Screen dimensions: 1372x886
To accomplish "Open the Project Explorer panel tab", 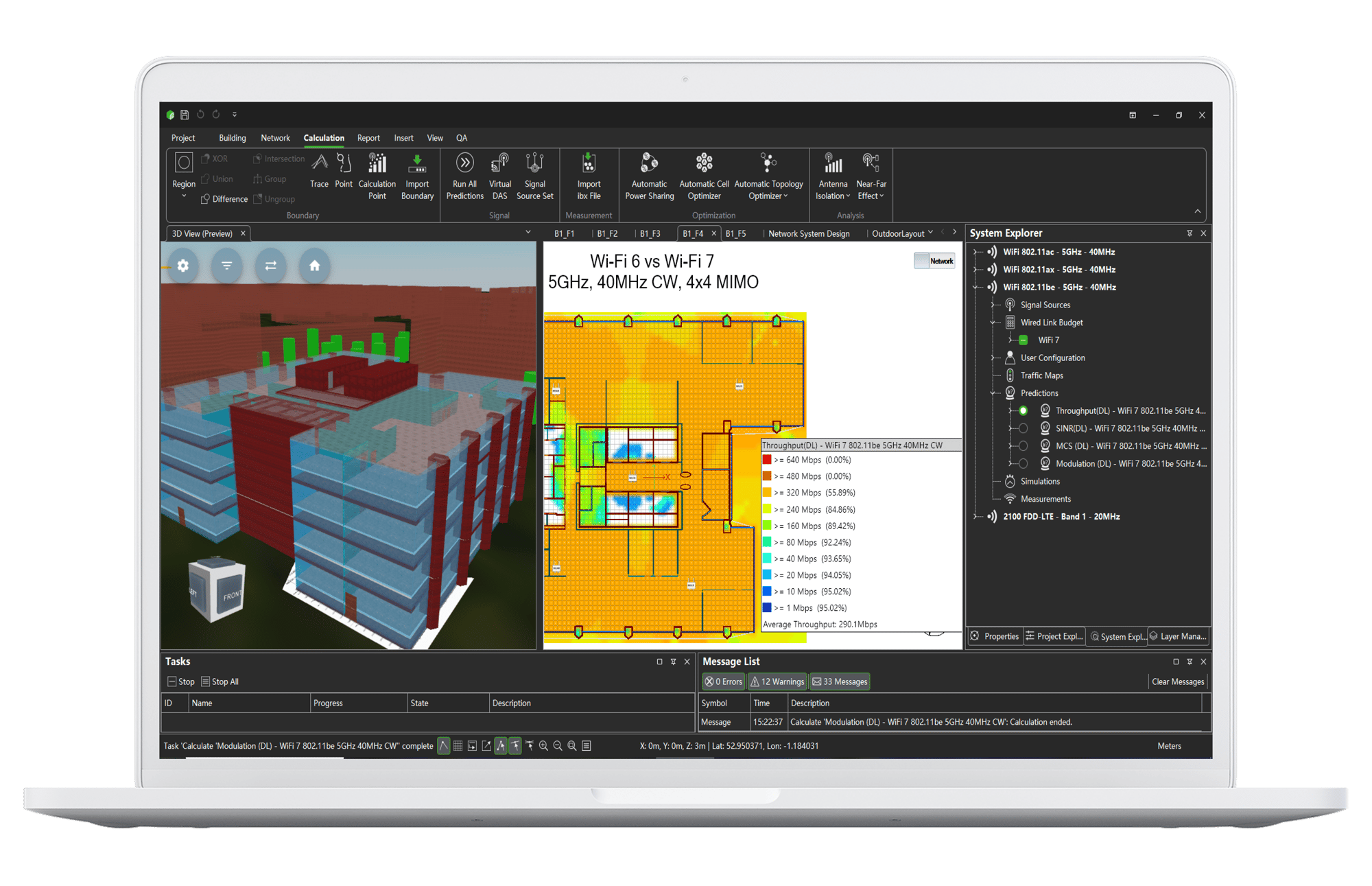I will [1054, 636].
